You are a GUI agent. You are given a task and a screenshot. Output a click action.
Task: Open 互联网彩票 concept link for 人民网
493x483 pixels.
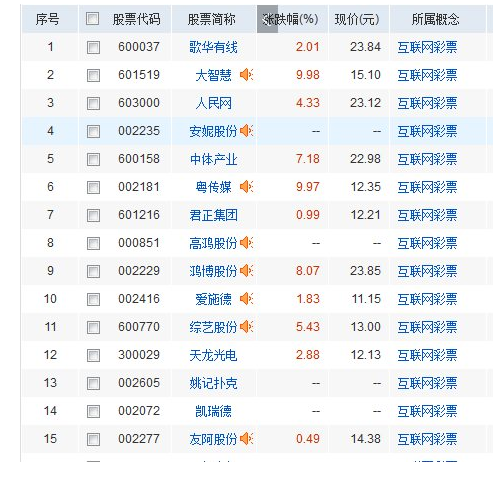[x=427, y=103]
